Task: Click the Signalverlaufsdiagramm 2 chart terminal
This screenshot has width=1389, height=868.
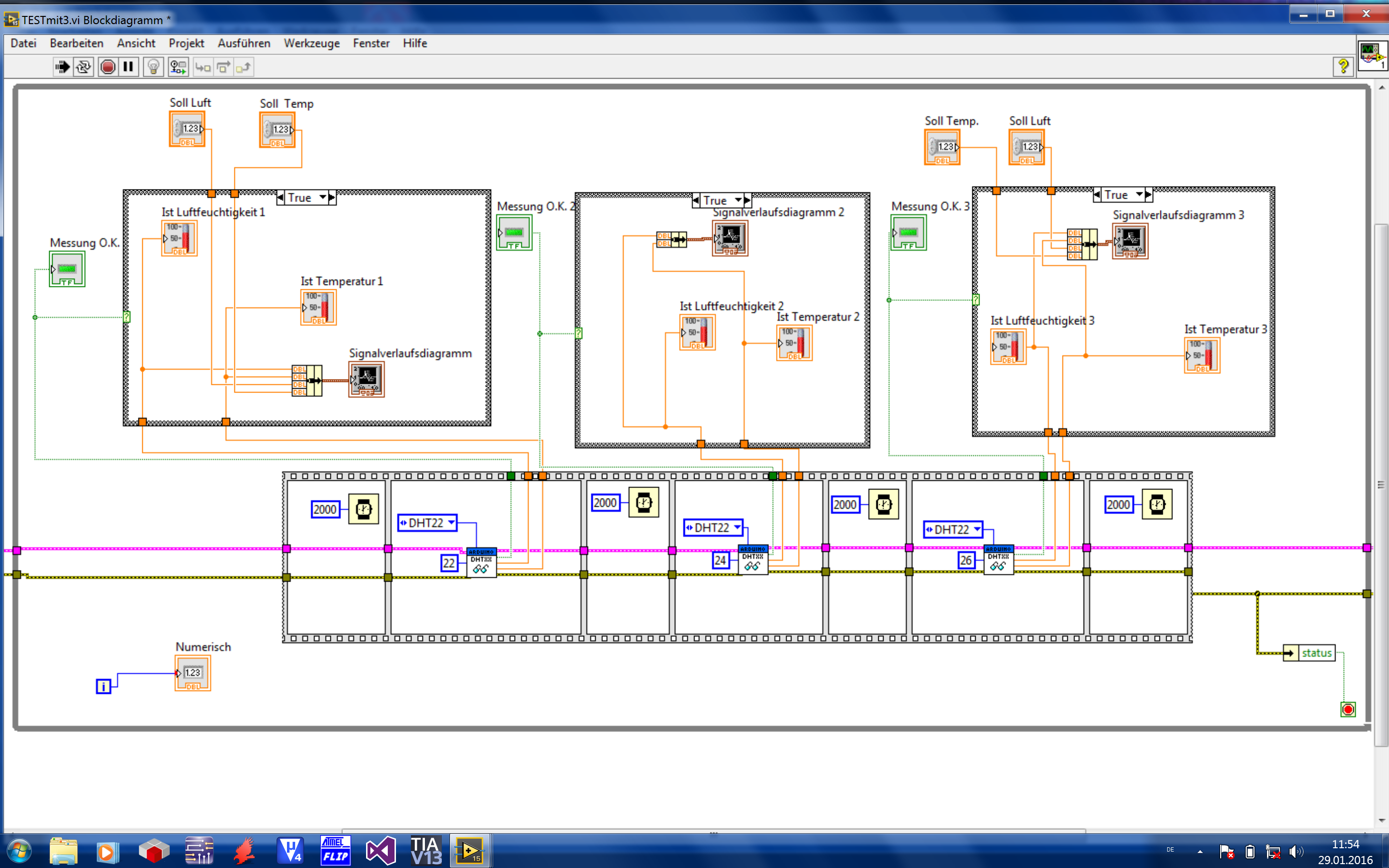Action: click(730, 238)
